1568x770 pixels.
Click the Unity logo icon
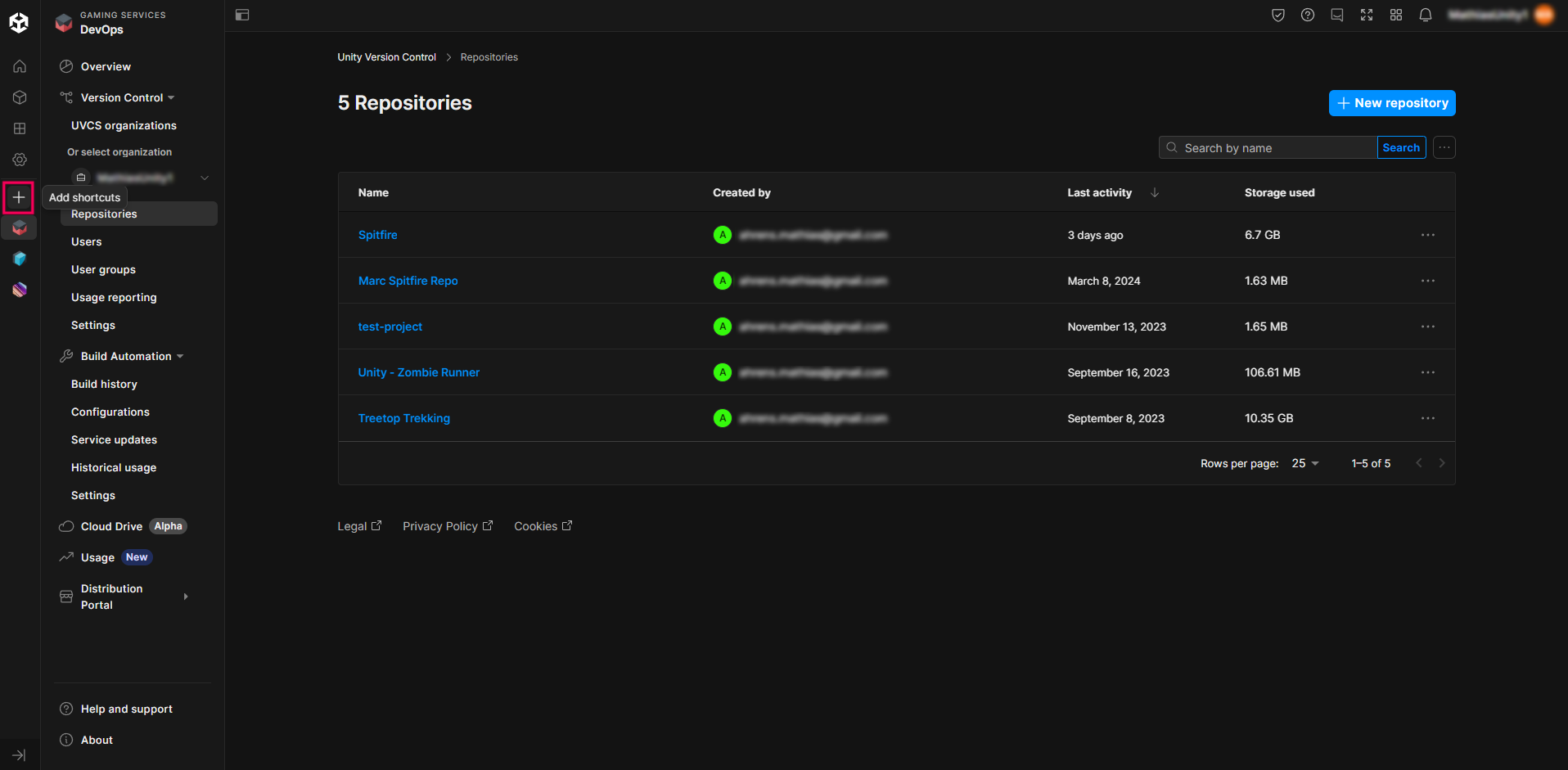[x=19, y=23]
